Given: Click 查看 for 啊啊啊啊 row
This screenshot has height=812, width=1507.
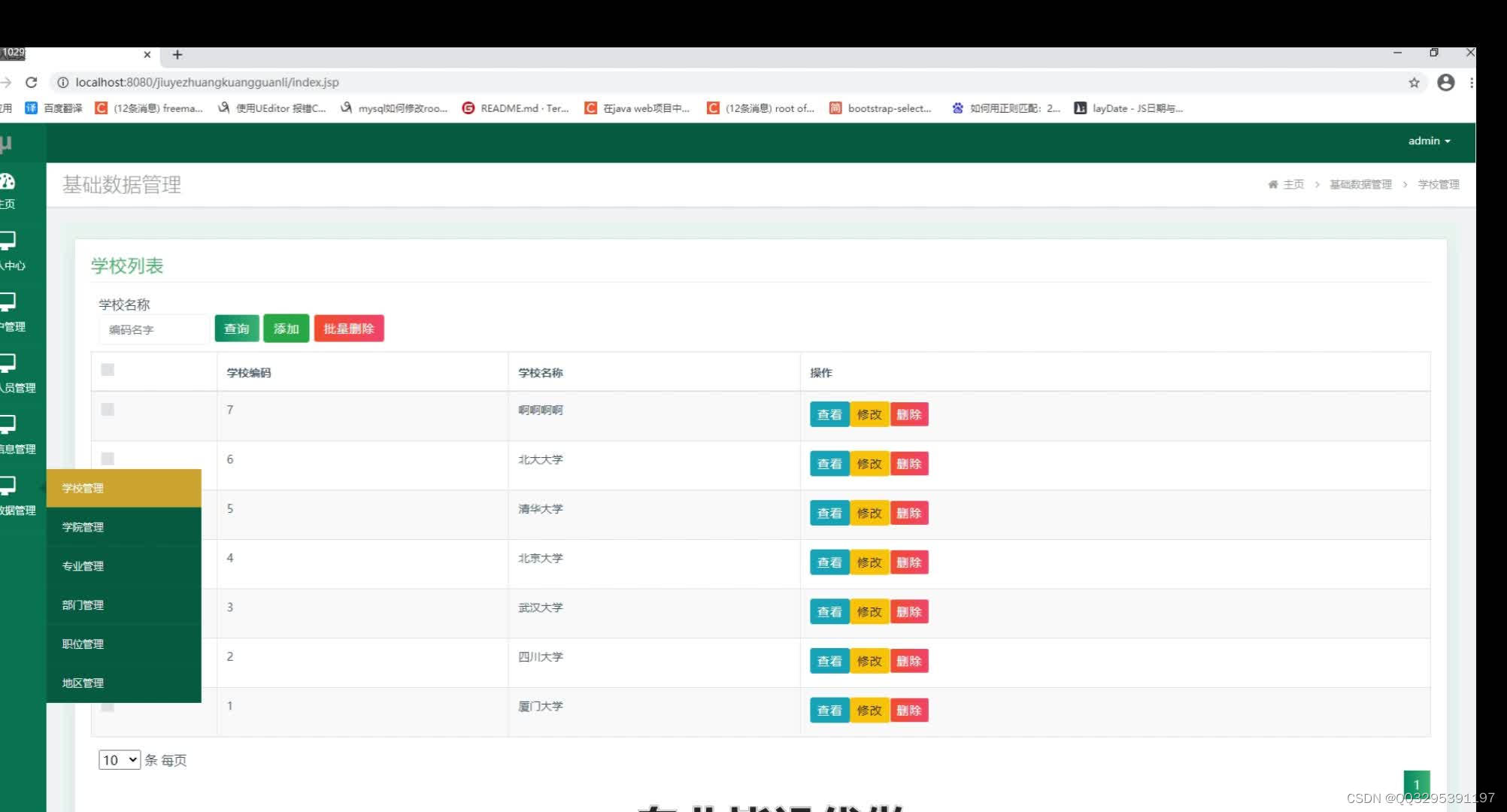Looking at the screenshot, I should tap(829, 414).
